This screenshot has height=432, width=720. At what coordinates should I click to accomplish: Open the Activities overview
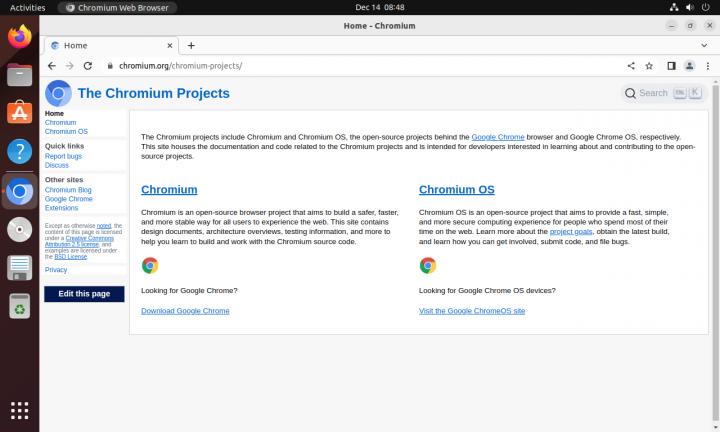28,7
